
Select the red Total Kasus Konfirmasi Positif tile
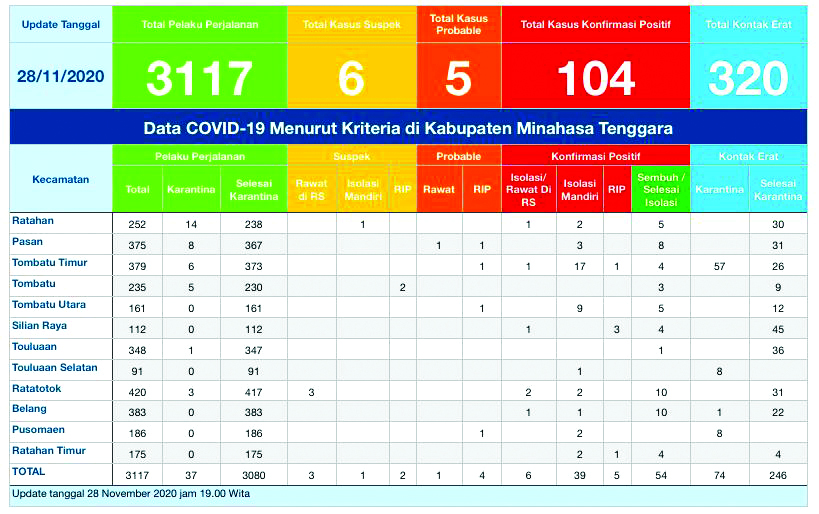(595, 60)
